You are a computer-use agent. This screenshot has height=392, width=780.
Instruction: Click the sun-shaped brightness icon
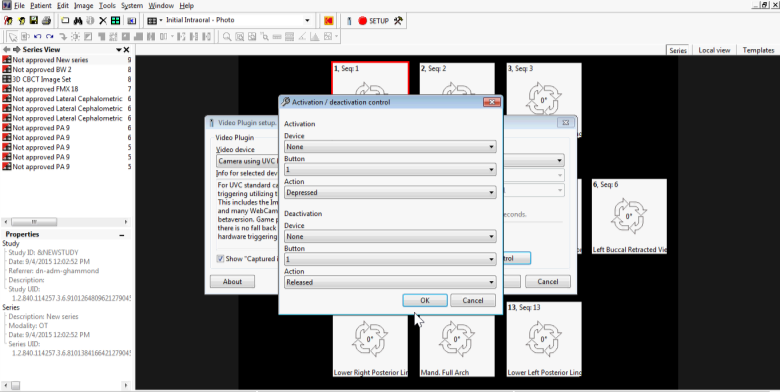coord(76,36)
